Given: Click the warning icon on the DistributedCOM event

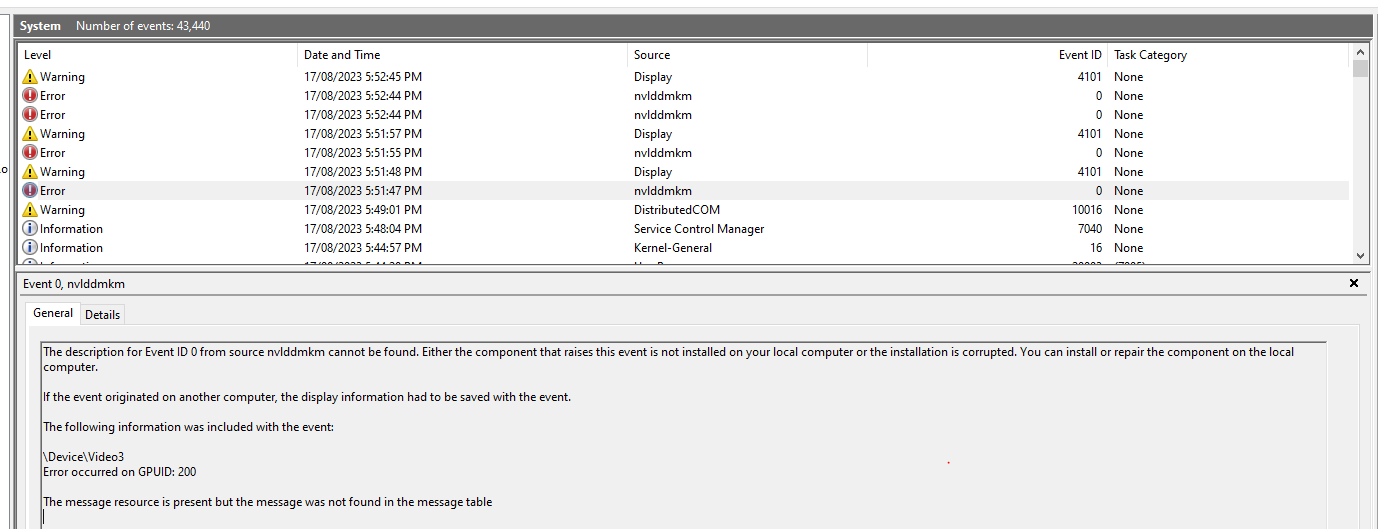Looking at the screenshot, I should pyautogui.click(x=30, y=210).
